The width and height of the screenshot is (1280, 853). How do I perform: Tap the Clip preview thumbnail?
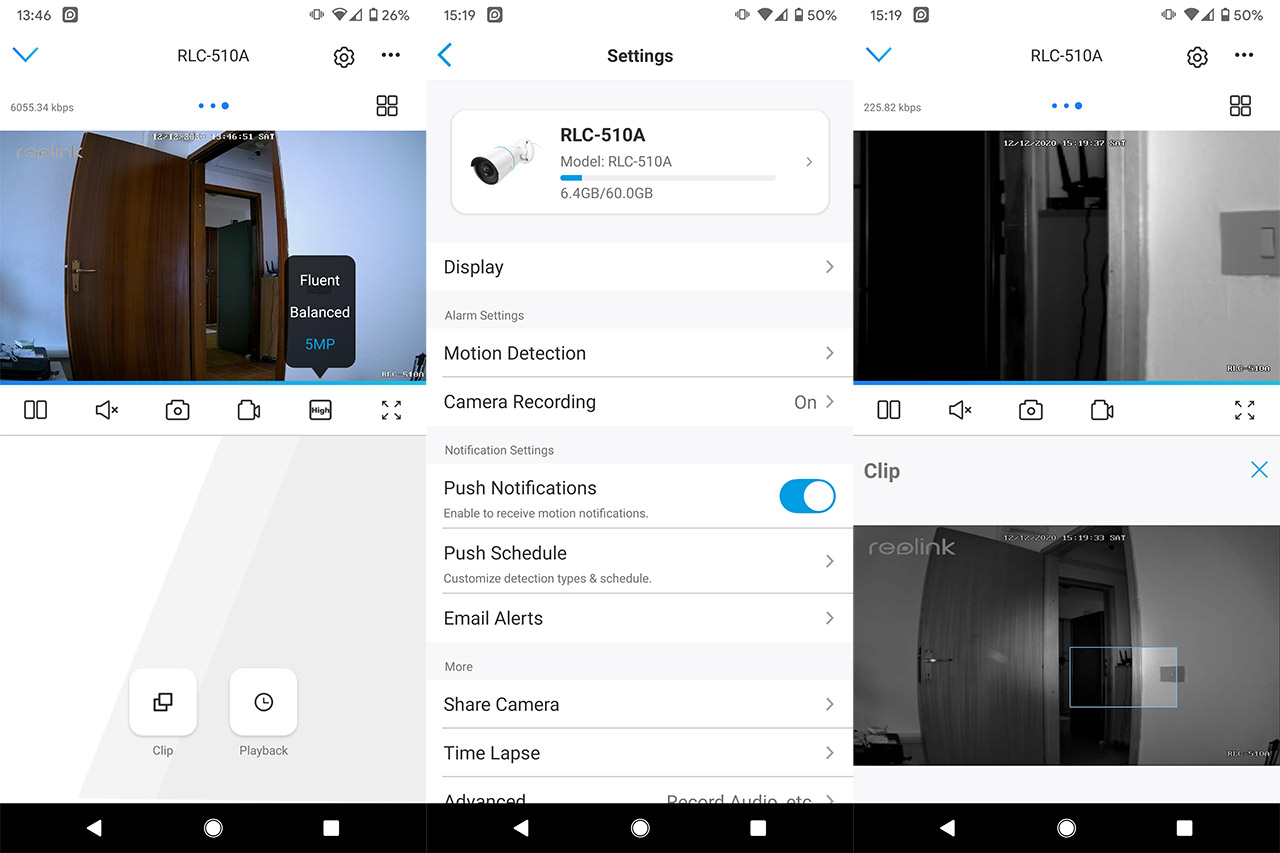(x=1066, y=645)
